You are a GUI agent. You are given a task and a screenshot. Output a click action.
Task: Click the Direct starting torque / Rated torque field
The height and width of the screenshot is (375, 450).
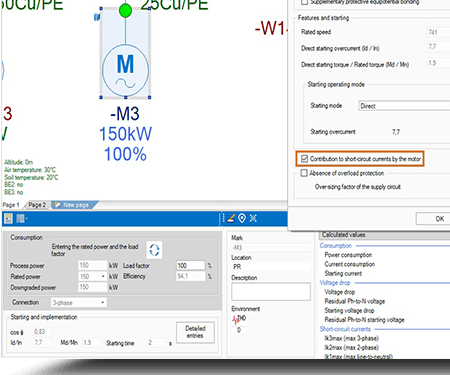tap(438, 63)
